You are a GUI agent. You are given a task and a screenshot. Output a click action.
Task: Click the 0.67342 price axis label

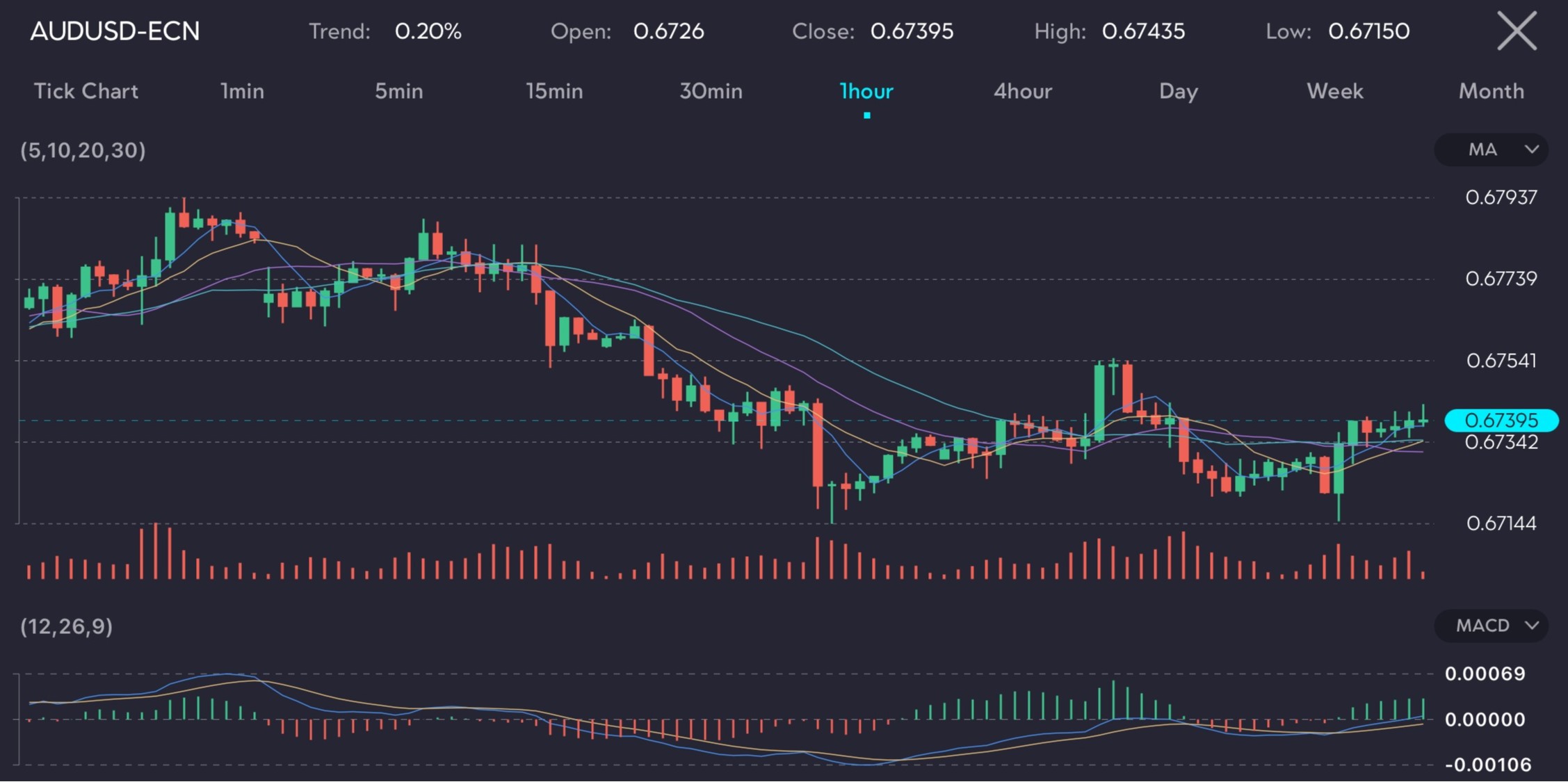(1501, 442)
